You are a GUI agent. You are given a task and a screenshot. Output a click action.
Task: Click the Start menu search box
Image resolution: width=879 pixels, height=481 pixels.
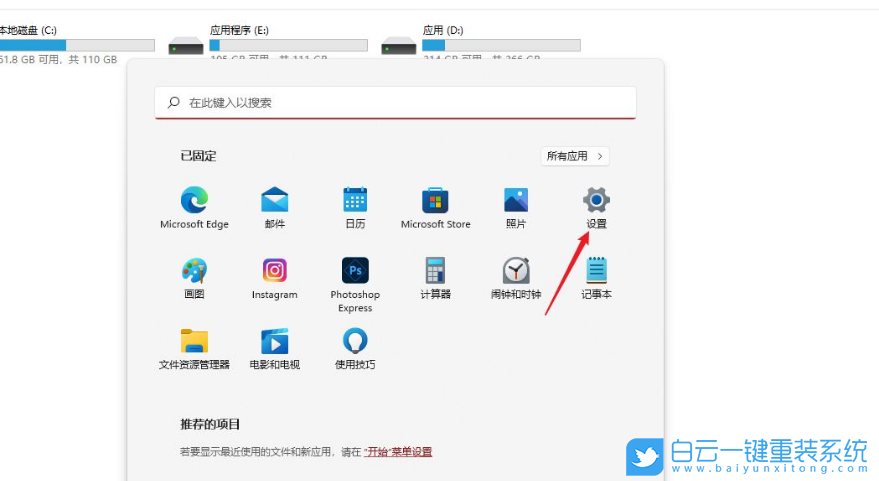395,103
